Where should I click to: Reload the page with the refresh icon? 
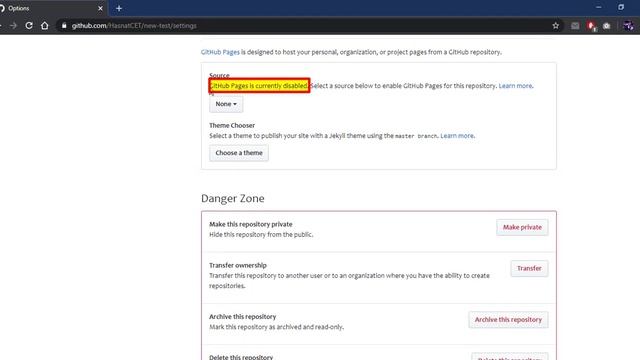point(29,26)
